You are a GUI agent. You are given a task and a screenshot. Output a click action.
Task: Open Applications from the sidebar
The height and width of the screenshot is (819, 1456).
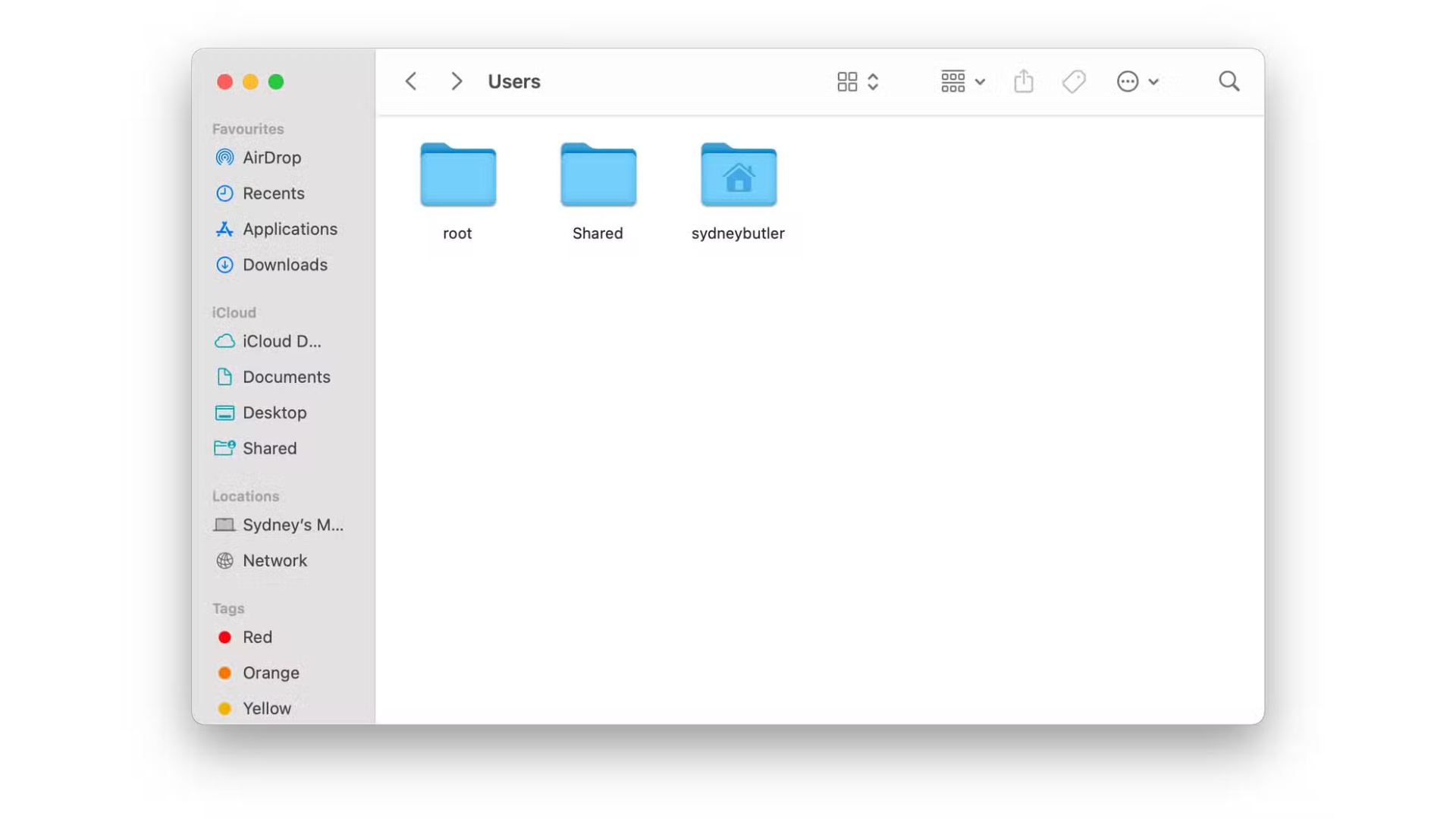pos(289,229)
